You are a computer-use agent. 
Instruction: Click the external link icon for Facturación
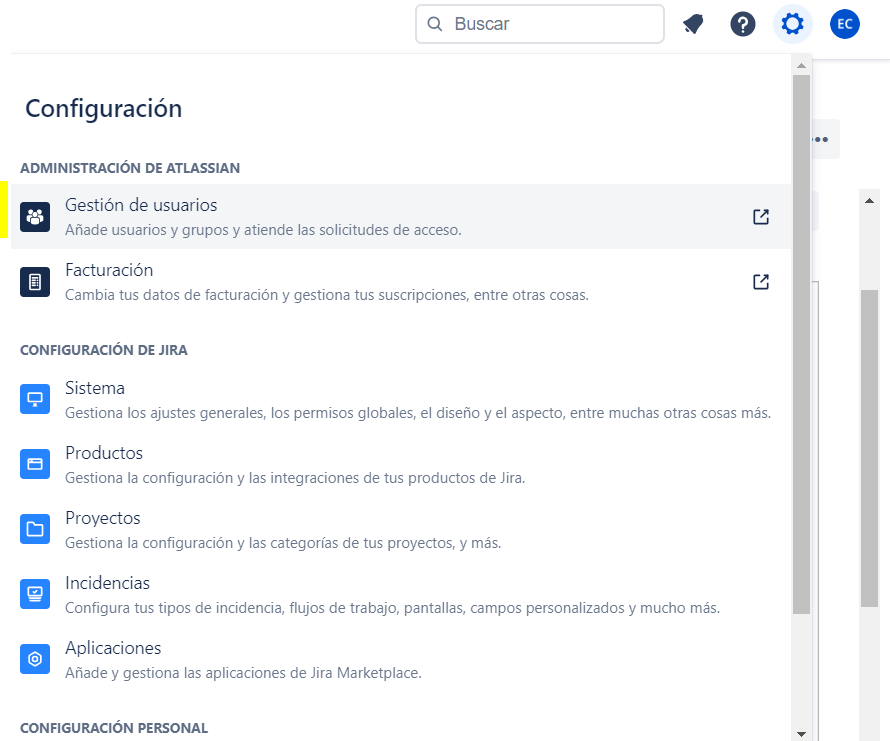click(761, 282)
